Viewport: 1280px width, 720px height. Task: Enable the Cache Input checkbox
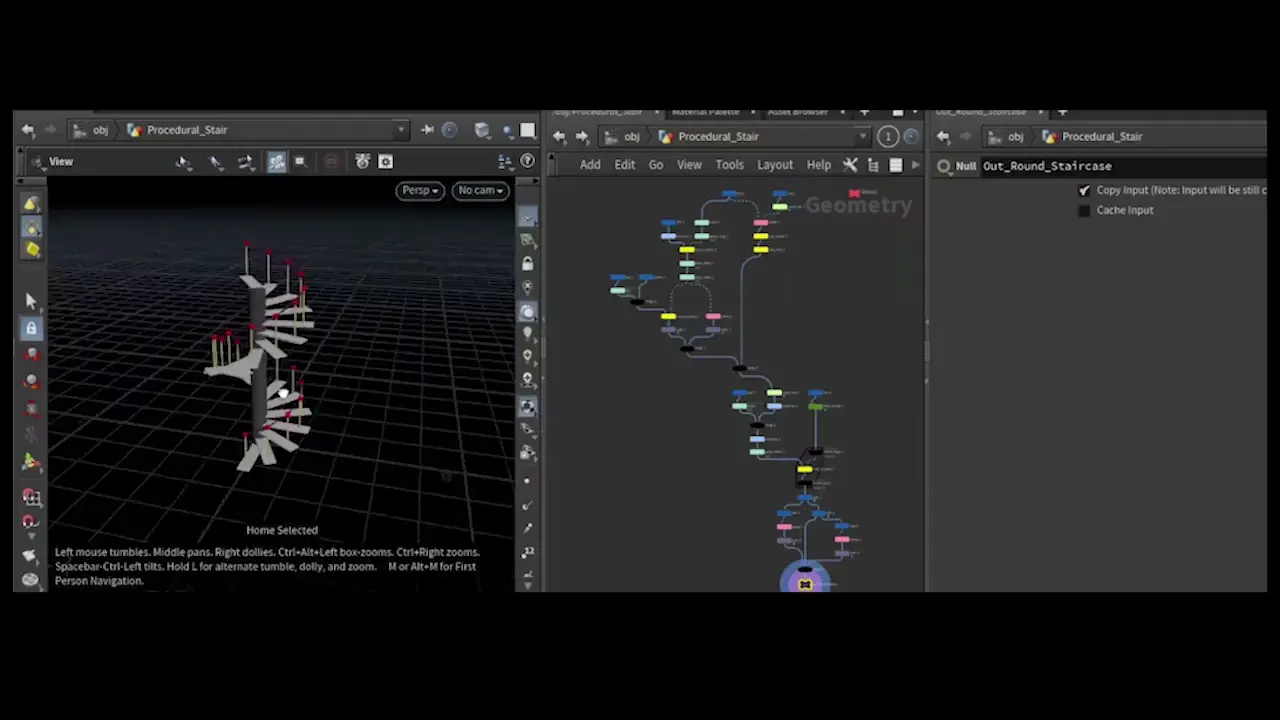coord(1085,210)
